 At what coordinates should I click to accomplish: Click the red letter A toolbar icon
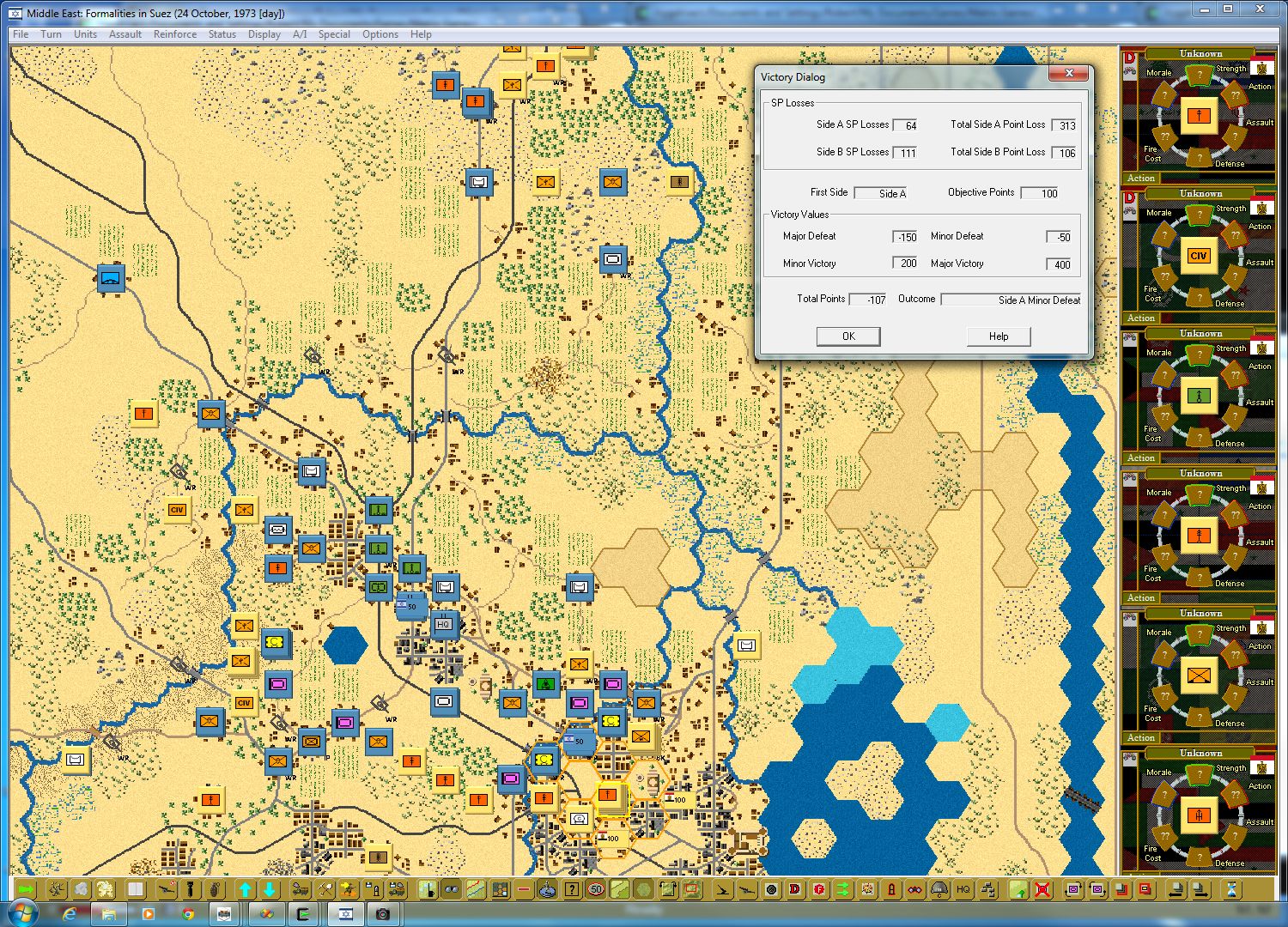pos(891,889)
